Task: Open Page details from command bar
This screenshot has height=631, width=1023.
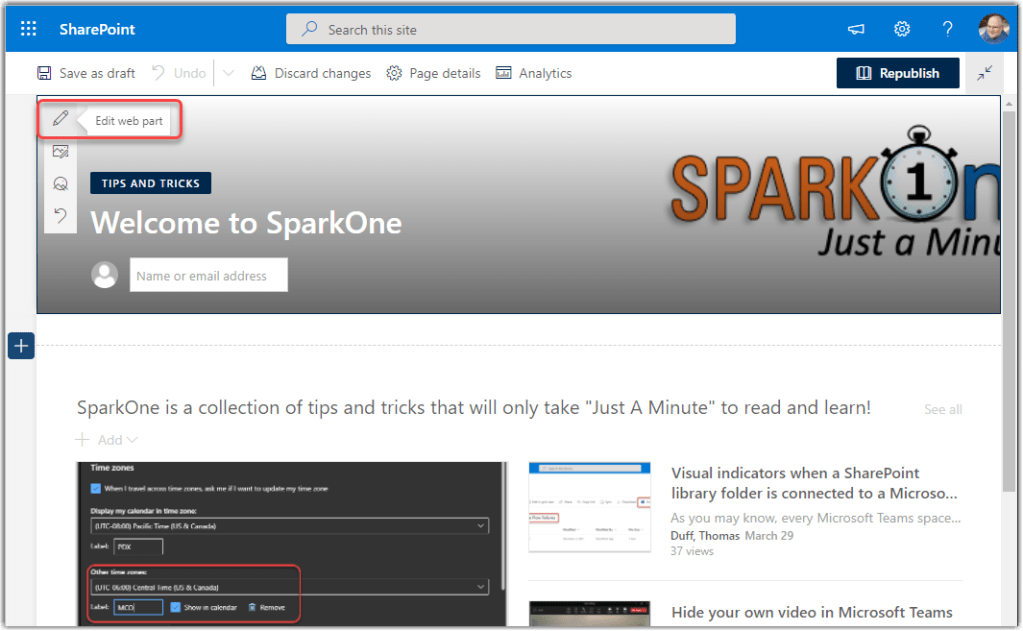Action: [433, 73]
